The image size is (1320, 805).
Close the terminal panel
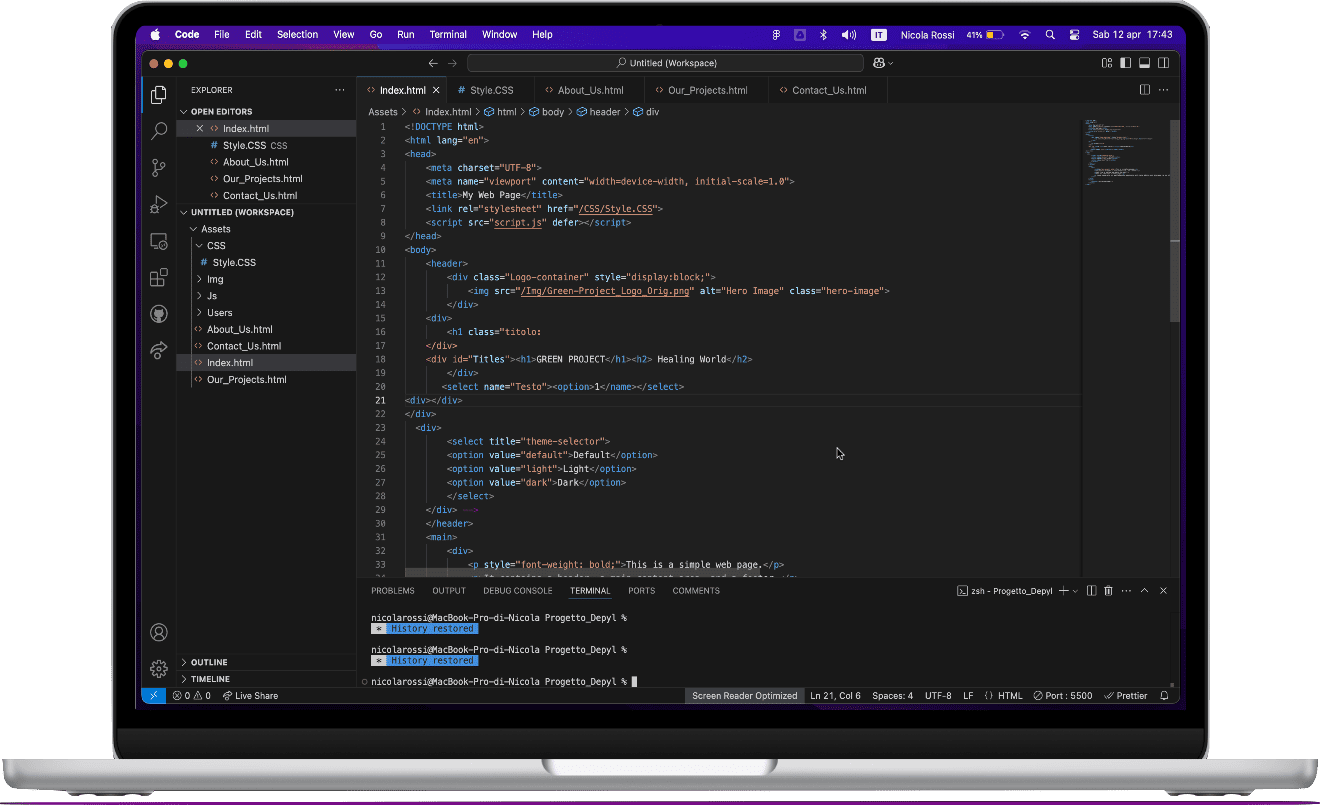[1163, 591]
